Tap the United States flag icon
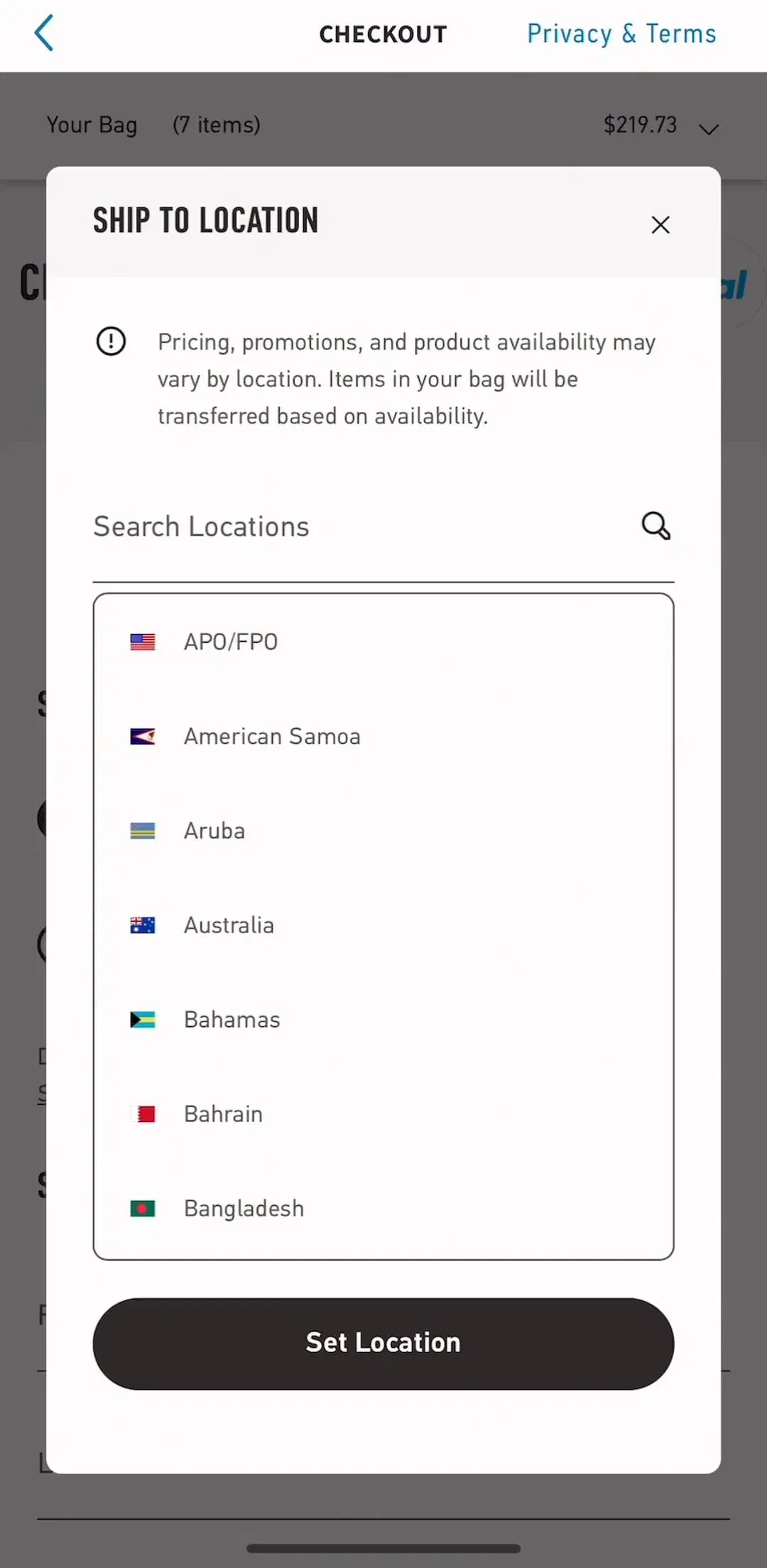 (143, 642)
